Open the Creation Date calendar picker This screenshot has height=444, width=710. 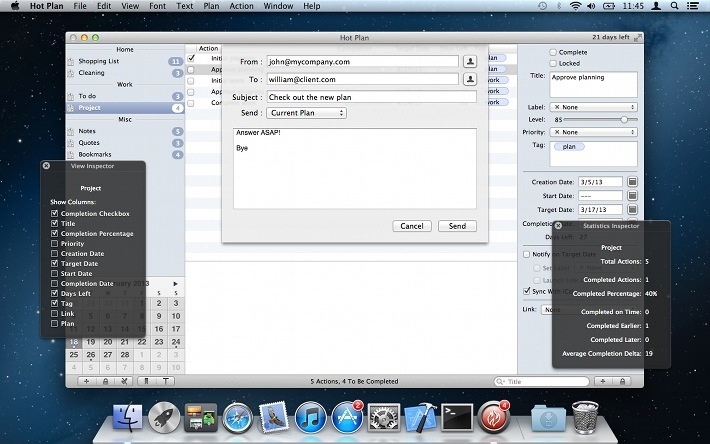[632, 182]
